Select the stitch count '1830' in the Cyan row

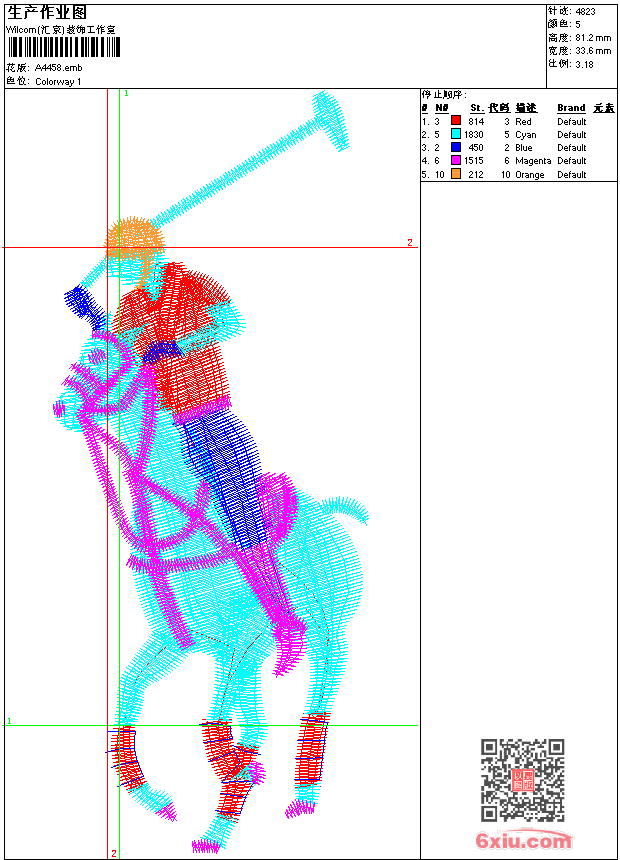(474, 134)
